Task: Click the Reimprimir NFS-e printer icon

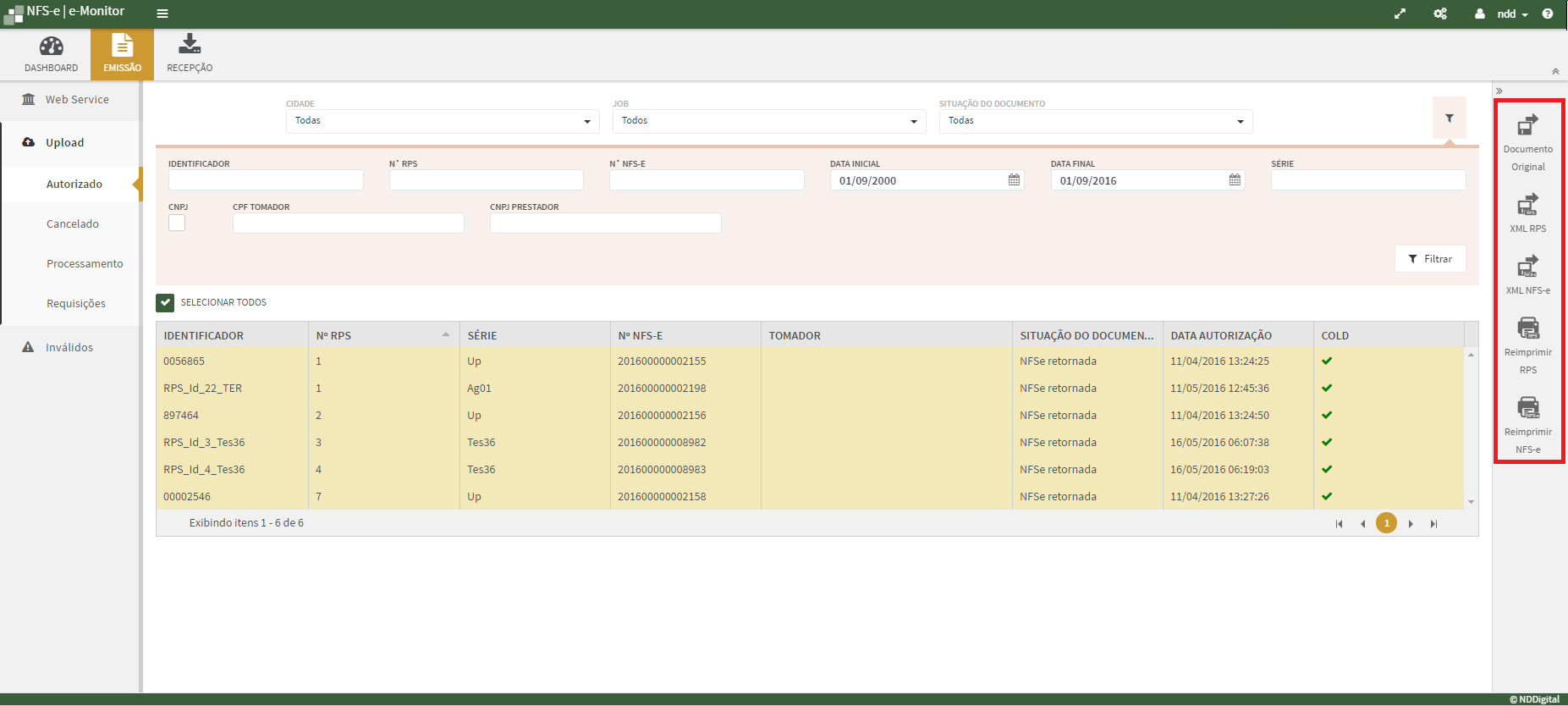Action: (x=1527, y=408)
